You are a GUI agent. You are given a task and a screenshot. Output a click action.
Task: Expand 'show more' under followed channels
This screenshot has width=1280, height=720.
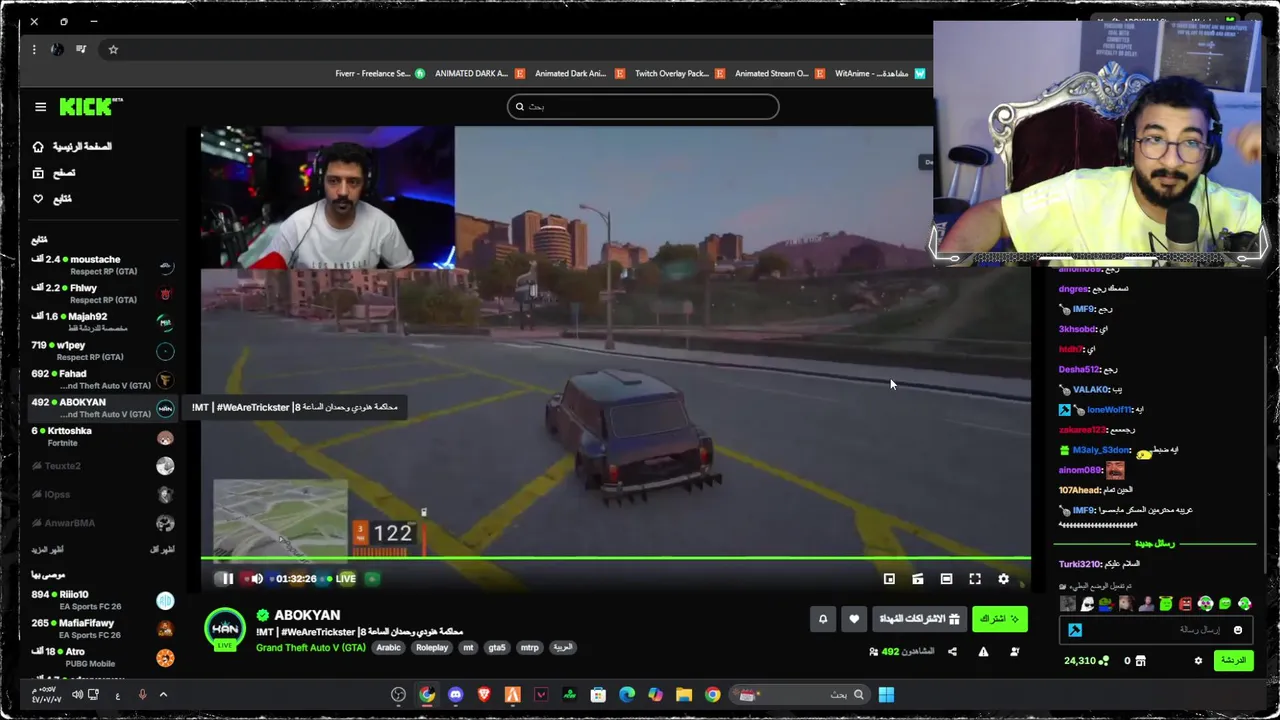[48, 550]
